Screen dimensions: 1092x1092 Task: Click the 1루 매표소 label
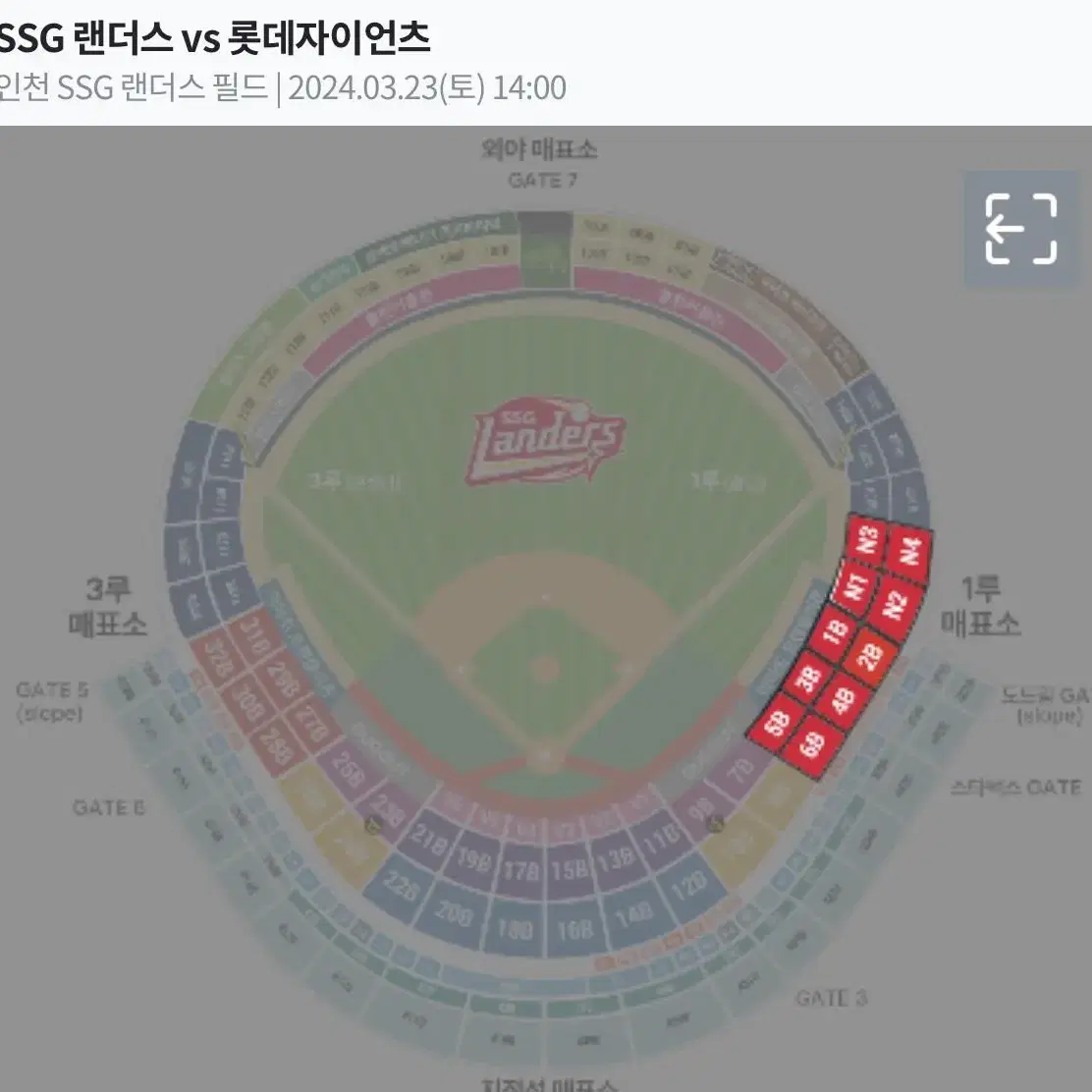point(980,606)
